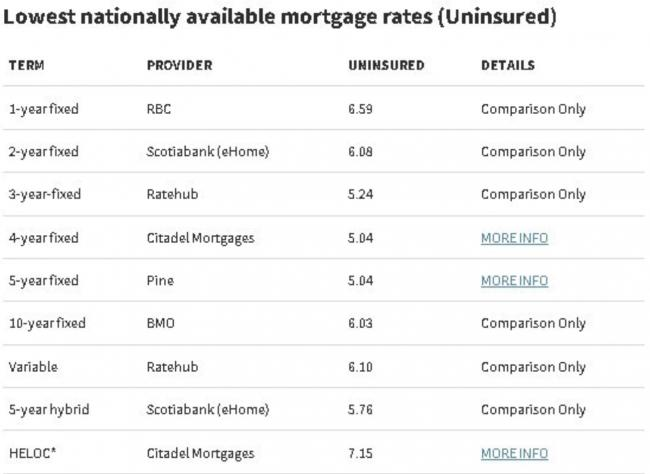Click the PROVIDER column header
Viewport: 650px width, 474px height.
tap(179, 66)
